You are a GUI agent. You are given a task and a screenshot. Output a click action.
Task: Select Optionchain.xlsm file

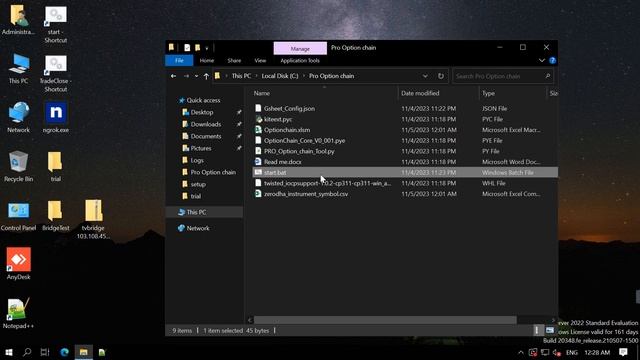click(x=287, y=130)
